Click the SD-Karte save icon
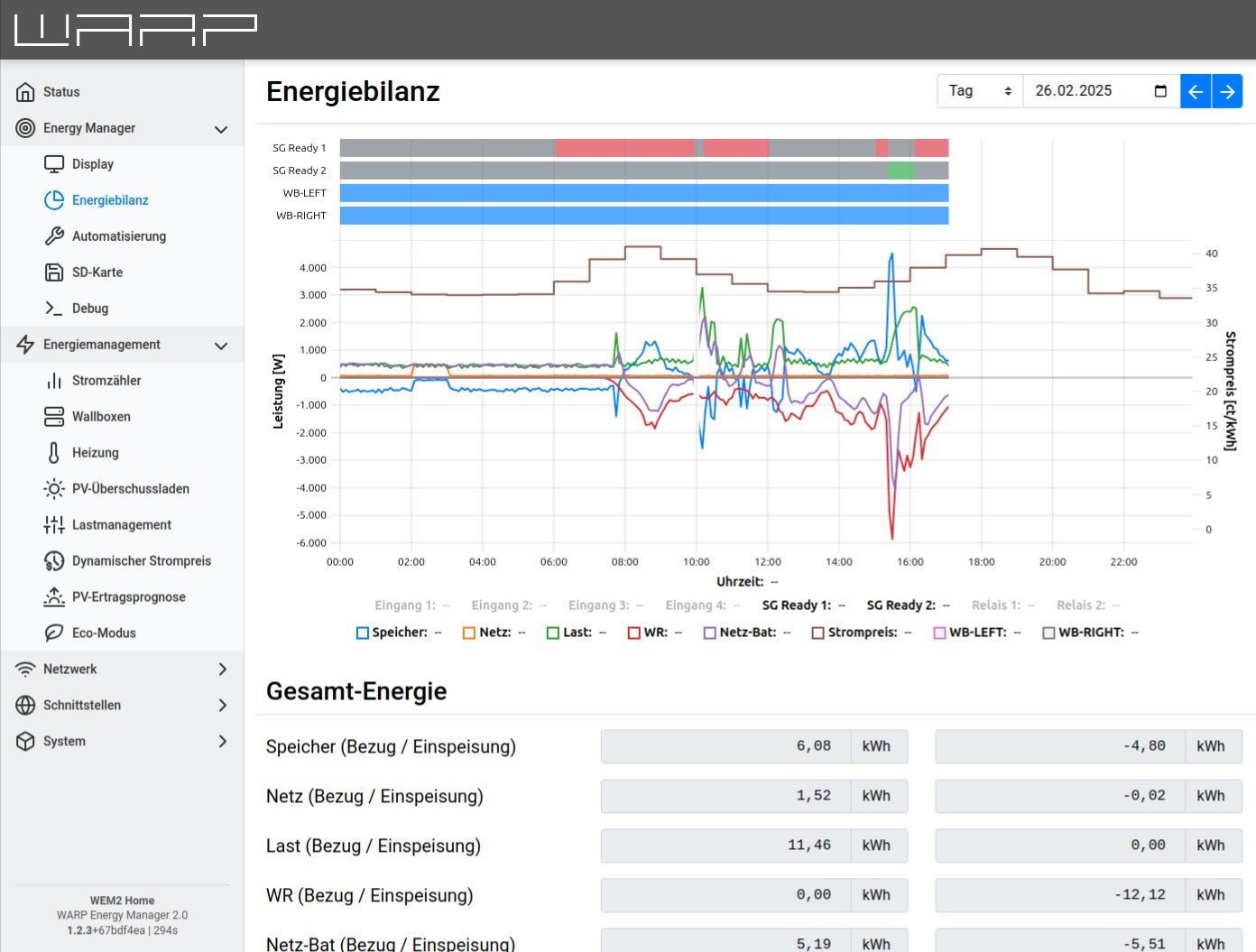1256x952 pixels. point(54,273)
